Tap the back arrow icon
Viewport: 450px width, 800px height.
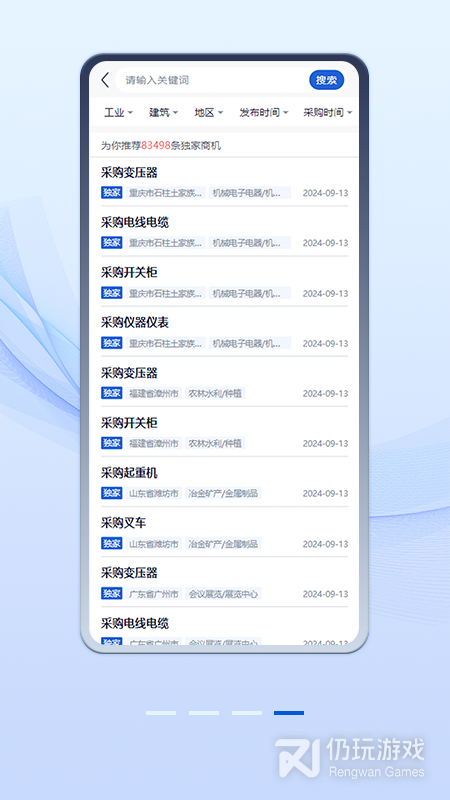click(x=105, y=80)
